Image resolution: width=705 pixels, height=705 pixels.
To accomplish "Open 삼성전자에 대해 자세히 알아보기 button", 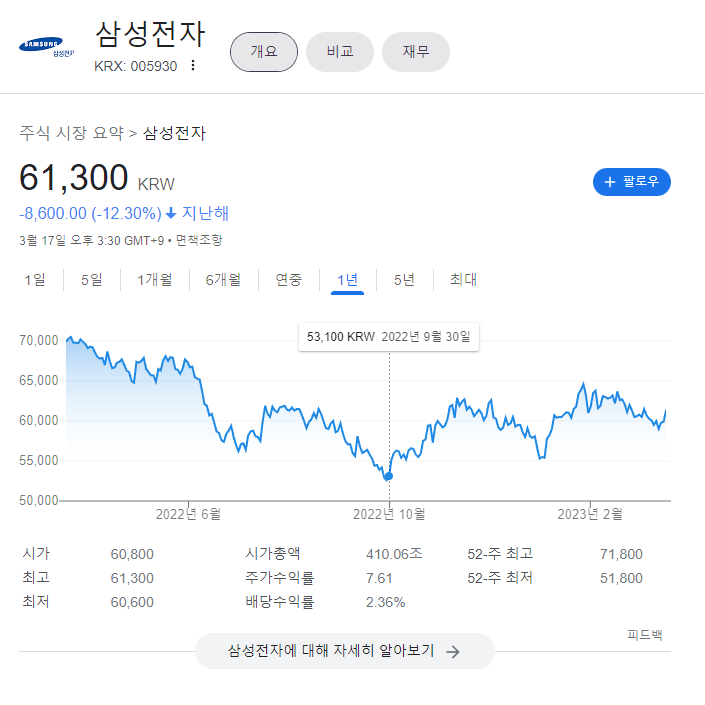I will (x=344, y=651).
